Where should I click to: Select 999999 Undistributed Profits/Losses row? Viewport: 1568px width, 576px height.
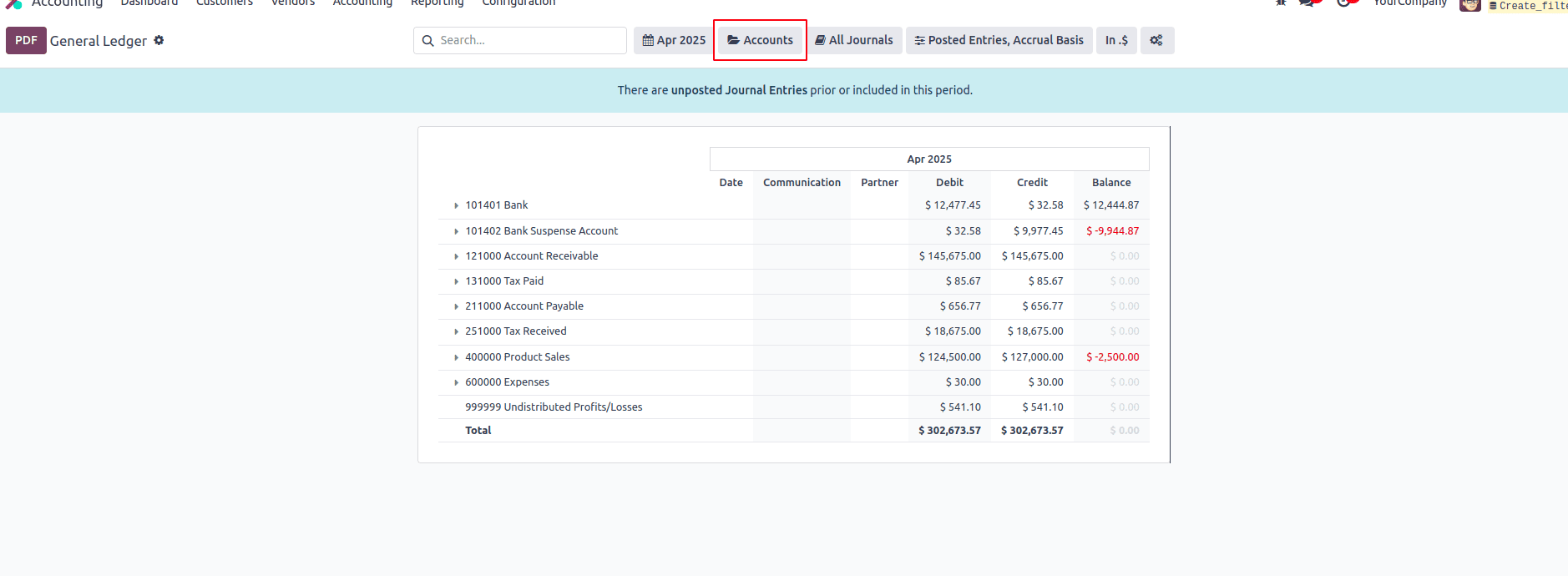point(794,407)
